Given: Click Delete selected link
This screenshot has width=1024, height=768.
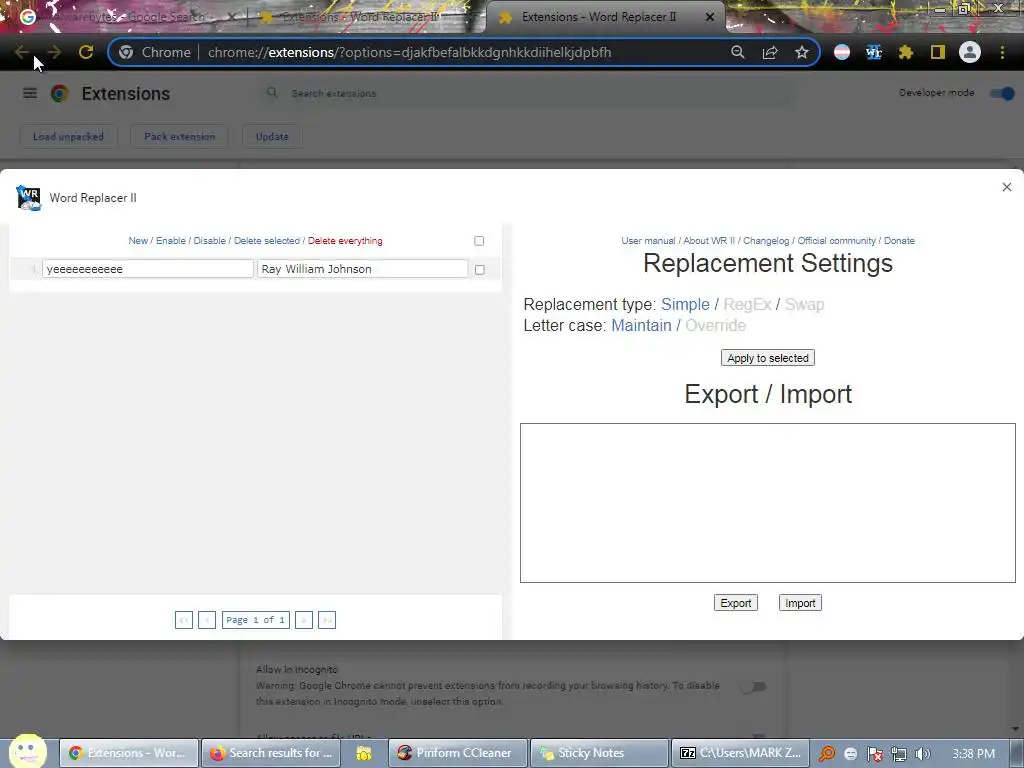Looking at the screenshot, I should 266,241.
